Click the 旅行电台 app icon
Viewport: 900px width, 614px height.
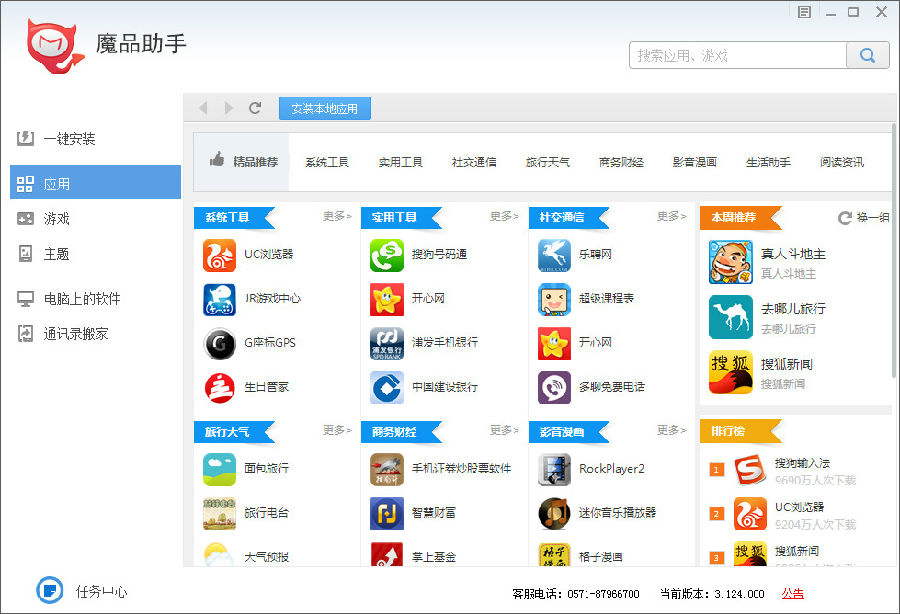(x=219, y=514)
